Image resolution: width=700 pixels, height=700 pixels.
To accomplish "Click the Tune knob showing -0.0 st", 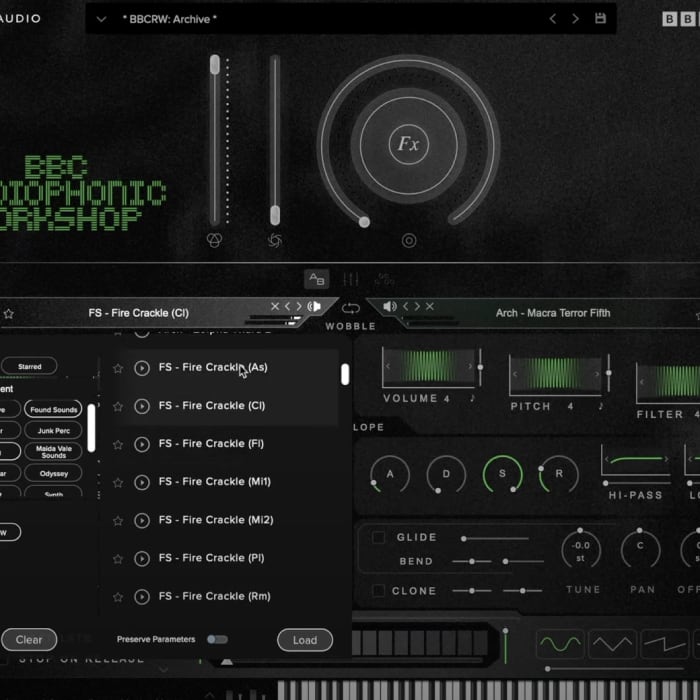I will click(580, 550).
